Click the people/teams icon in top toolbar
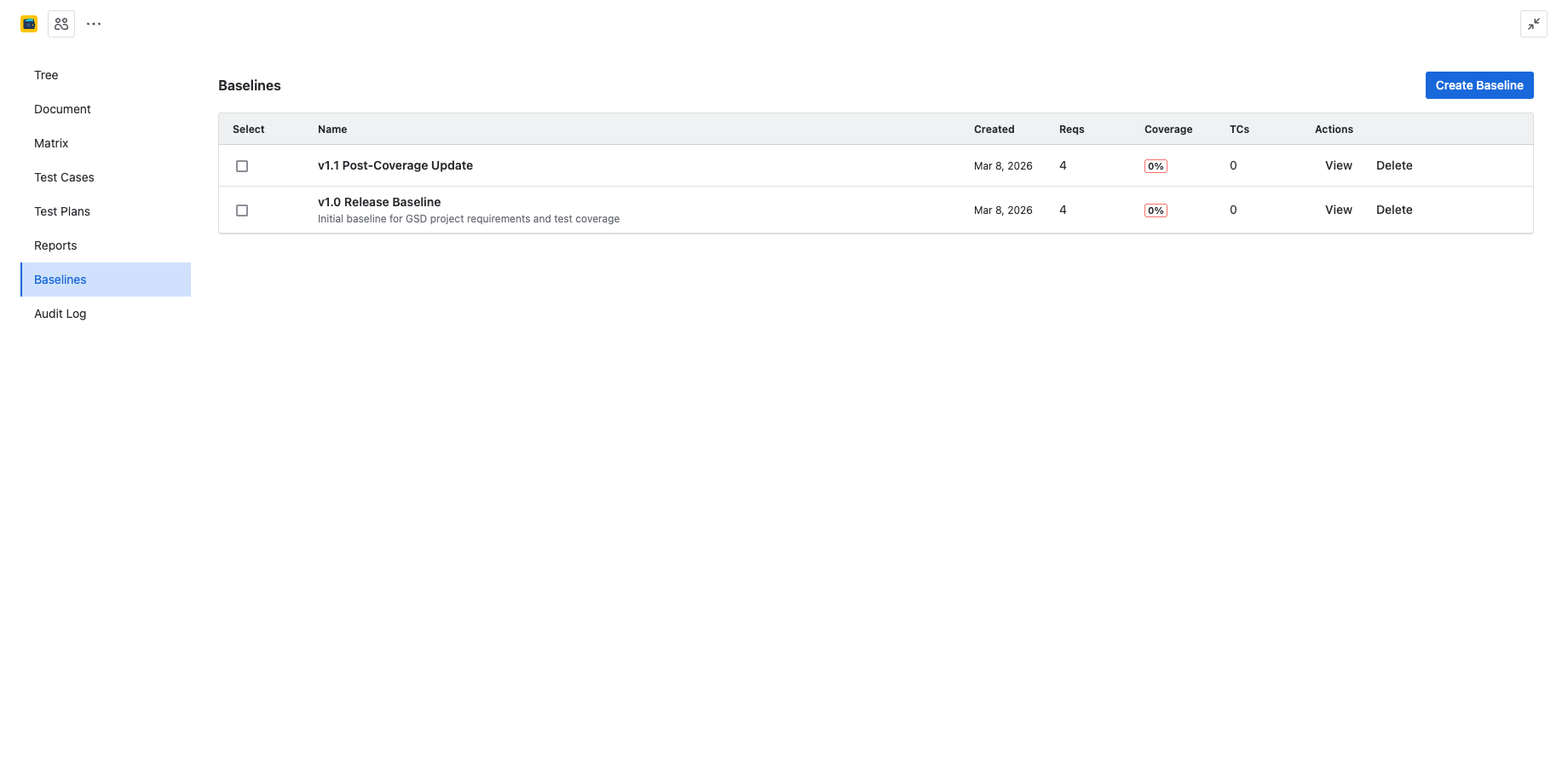The width and height of the screenshot is (1568, 767). click(x=61, y=23)
